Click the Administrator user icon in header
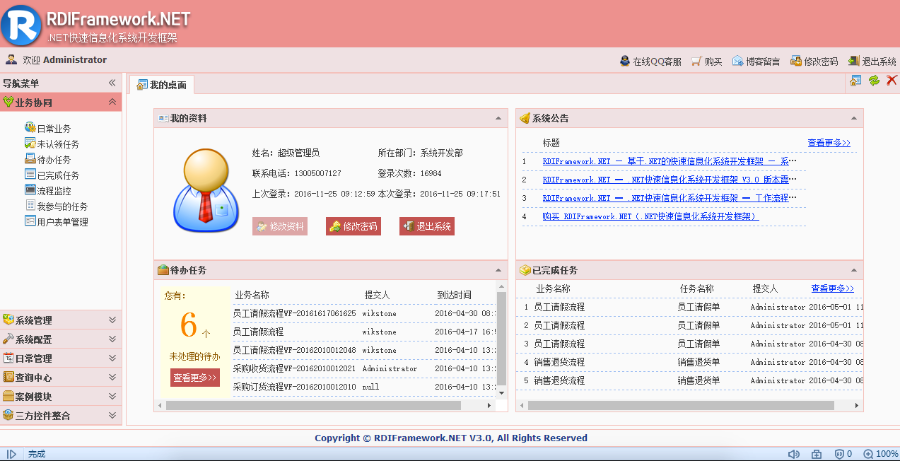The height and width of the screenshot is (461, 900). 11,59
